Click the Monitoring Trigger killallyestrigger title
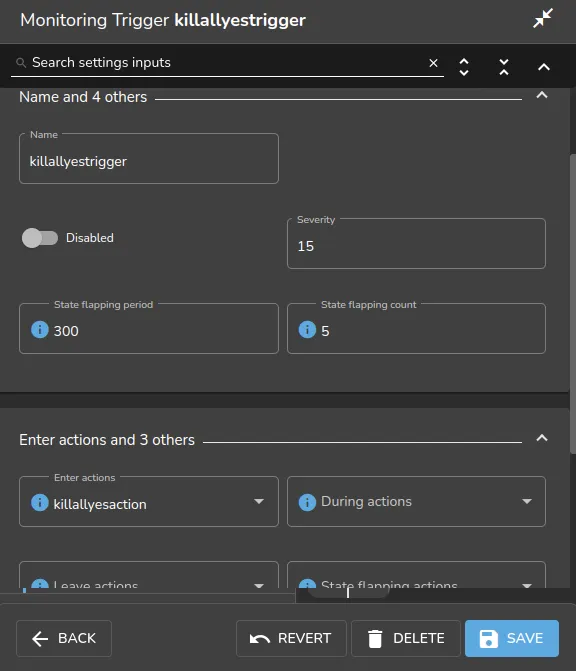 163,20
